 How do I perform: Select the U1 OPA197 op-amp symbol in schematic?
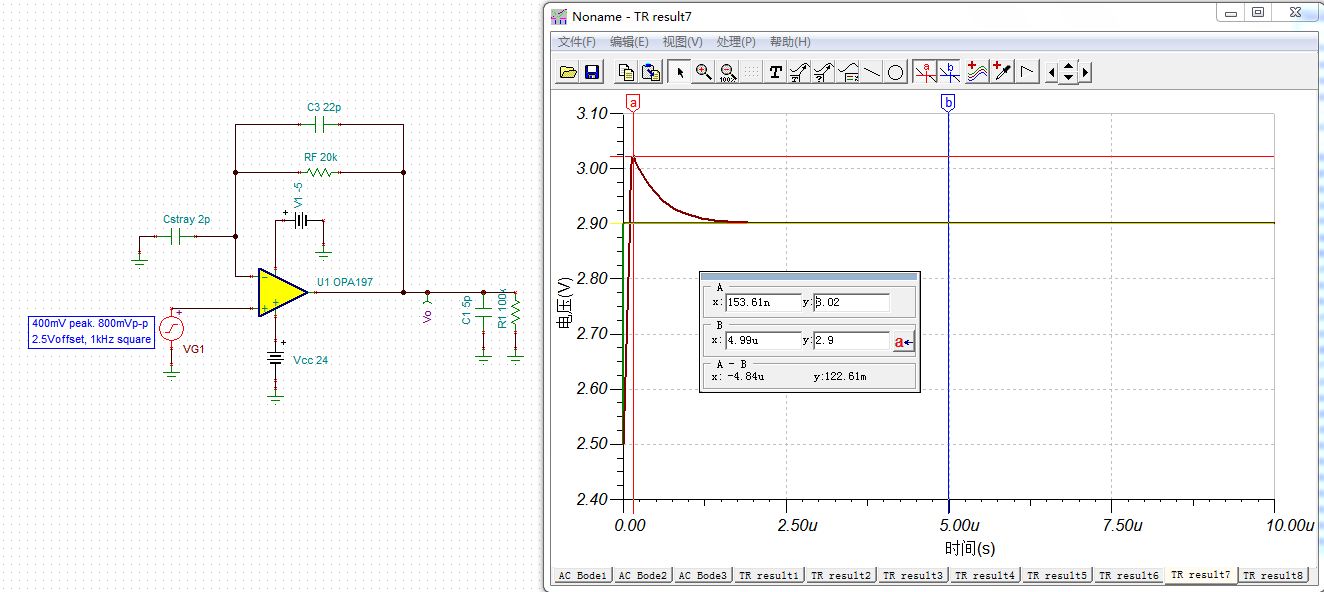[x=281, y=292]
